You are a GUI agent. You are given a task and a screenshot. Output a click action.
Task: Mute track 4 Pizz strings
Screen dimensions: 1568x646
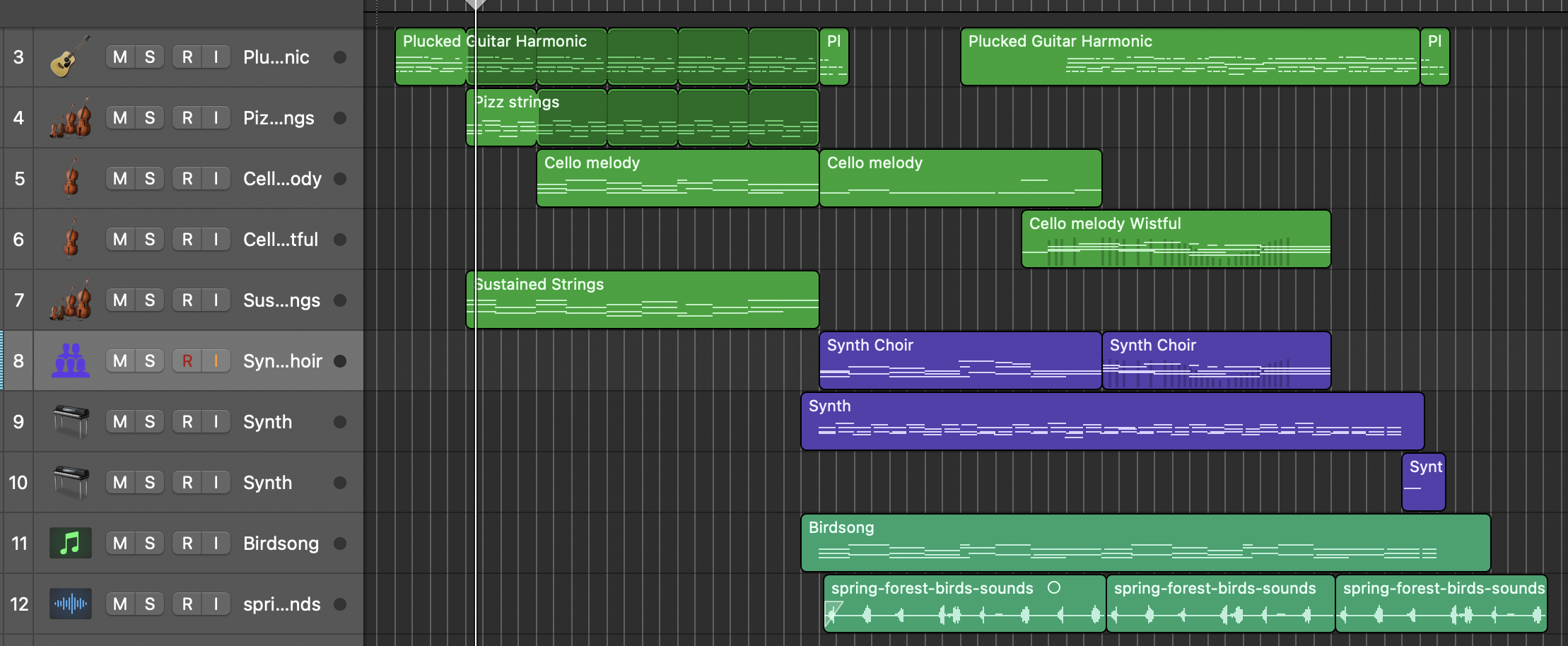[x=120, y=117]
